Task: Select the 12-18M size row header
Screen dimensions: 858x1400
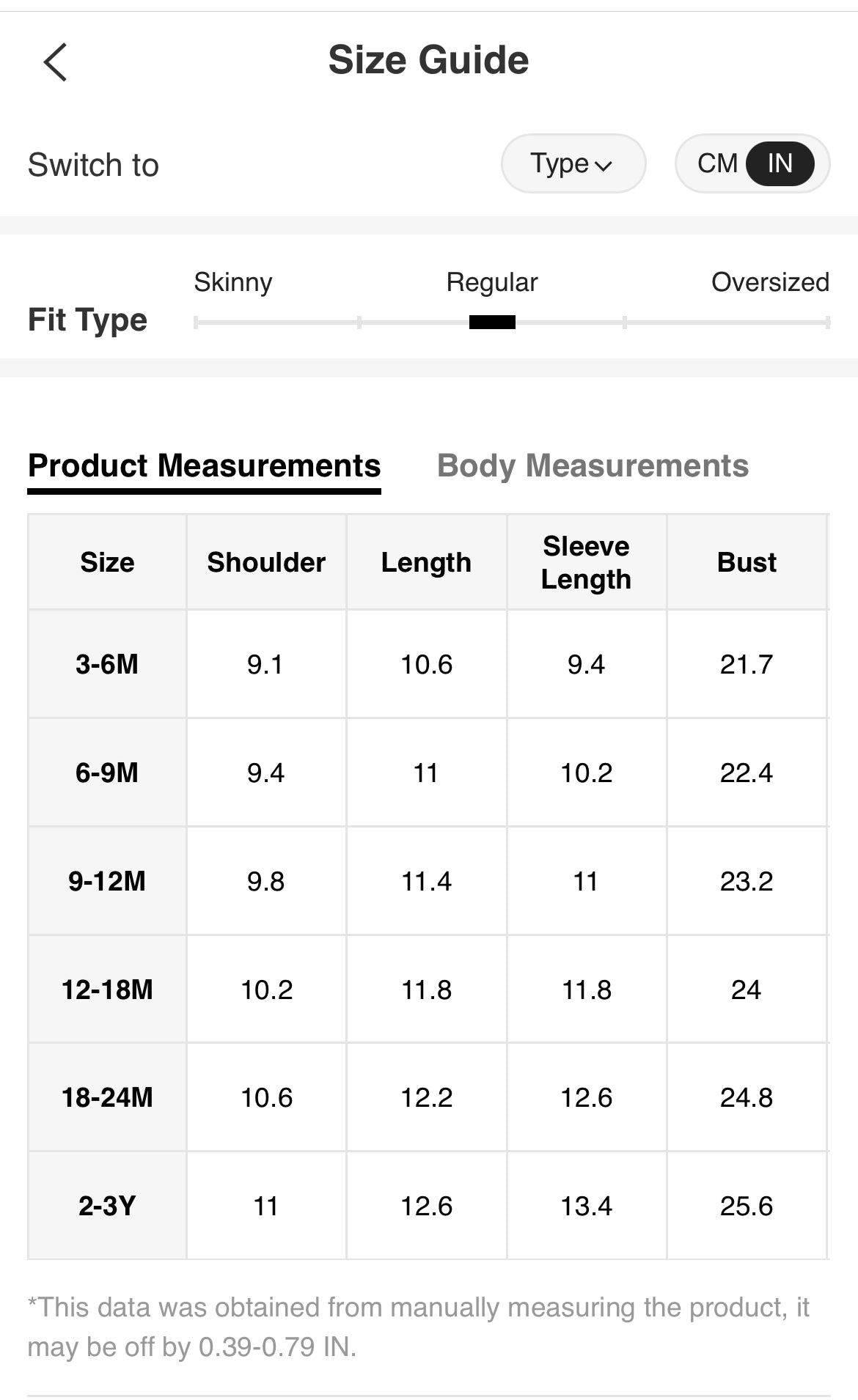Action: pos(107,990)
